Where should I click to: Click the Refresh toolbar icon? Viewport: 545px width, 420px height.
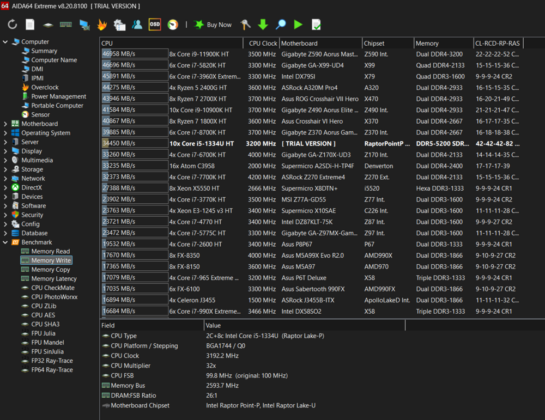point(12,24)
